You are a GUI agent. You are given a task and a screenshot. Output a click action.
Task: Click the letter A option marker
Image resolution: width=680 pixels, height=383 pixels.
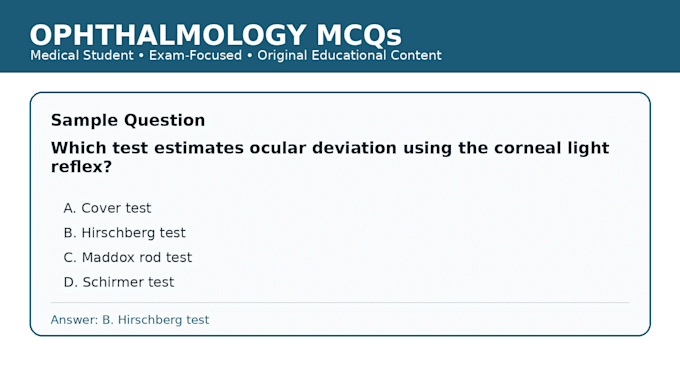(69, 208)
